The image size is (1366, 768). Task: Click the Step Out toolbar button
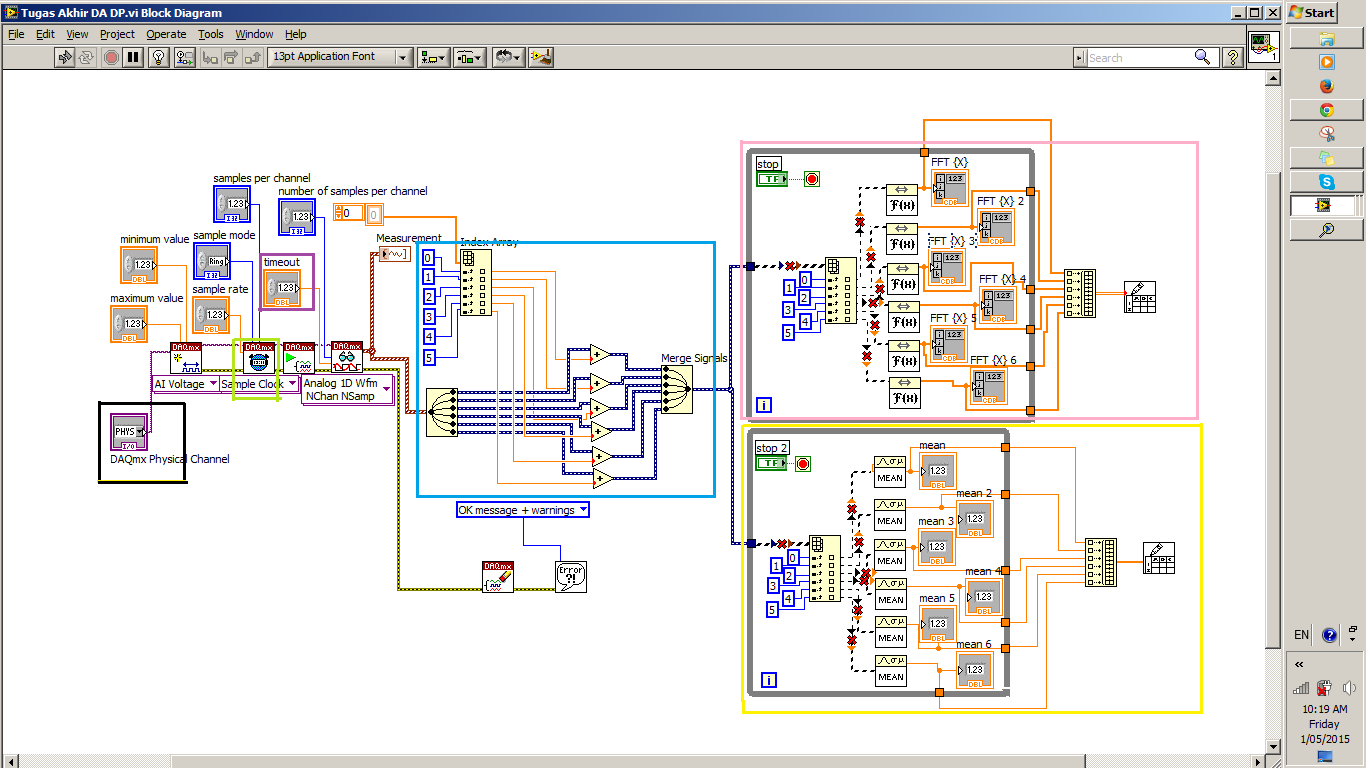pos(254,57)
